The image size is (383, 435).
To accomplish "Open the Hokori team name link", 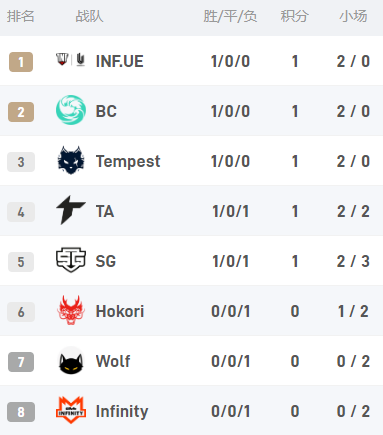I will click(120, 311).
